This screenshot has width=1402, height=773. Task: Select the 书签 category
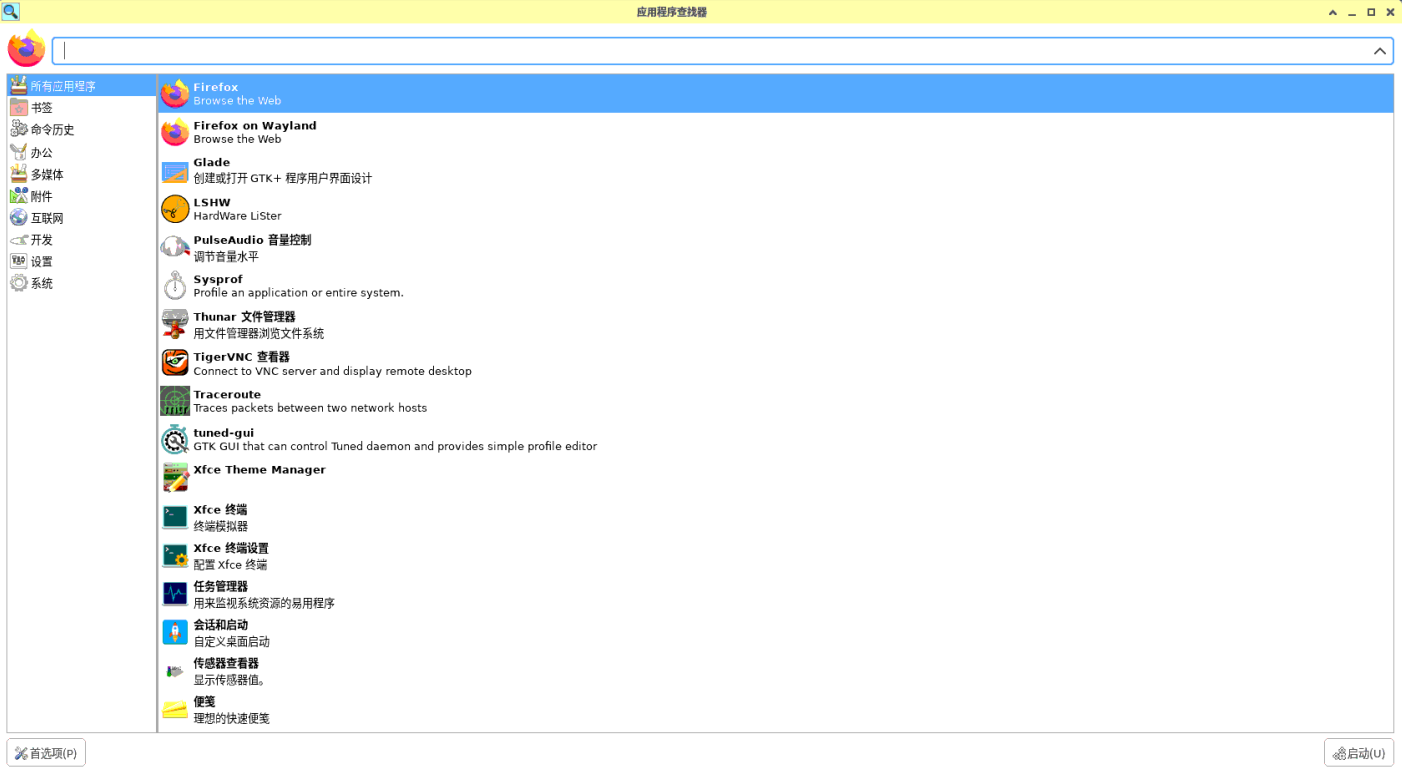[x=41, y=108]
